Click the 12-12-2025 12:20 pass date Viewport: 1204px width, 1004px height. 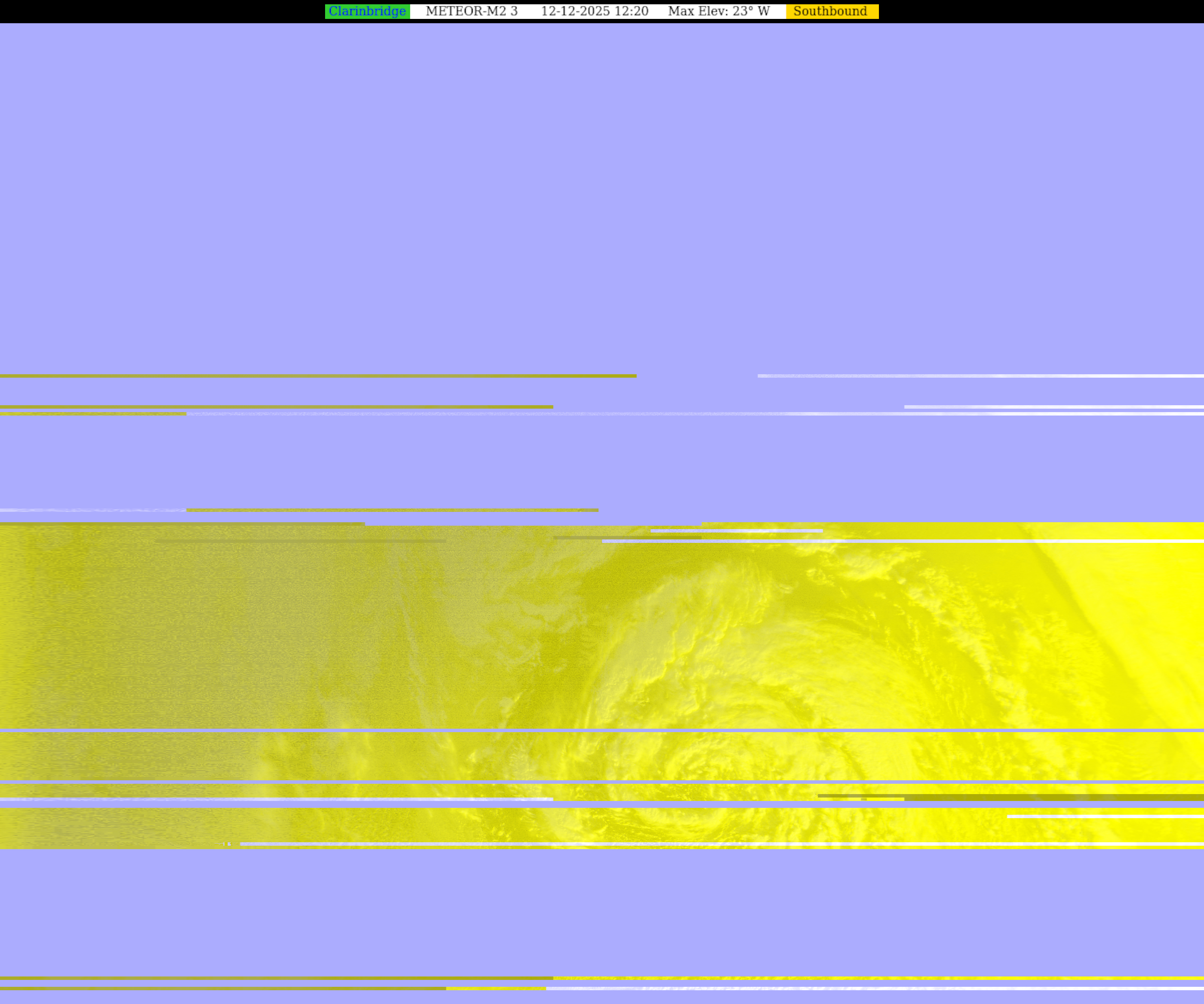coord(594,12)
